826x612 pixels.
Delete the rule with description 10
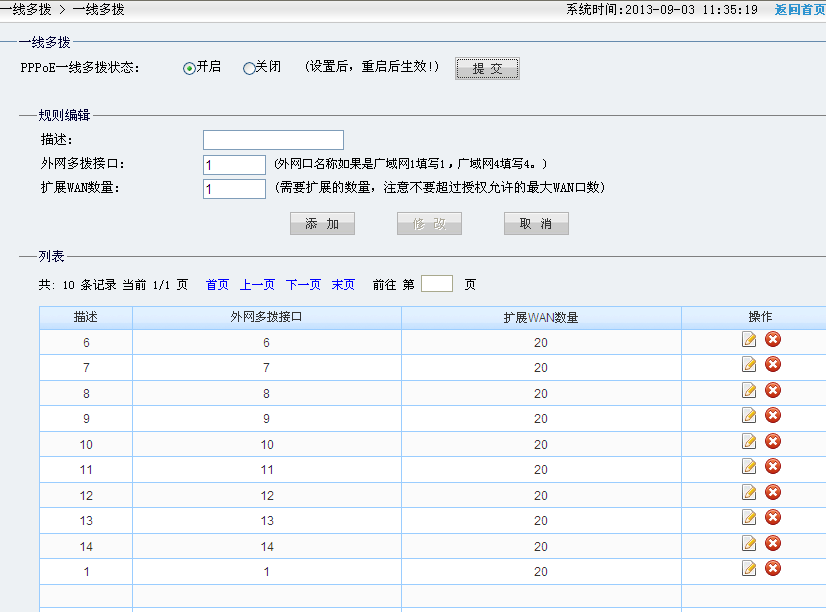773,442
